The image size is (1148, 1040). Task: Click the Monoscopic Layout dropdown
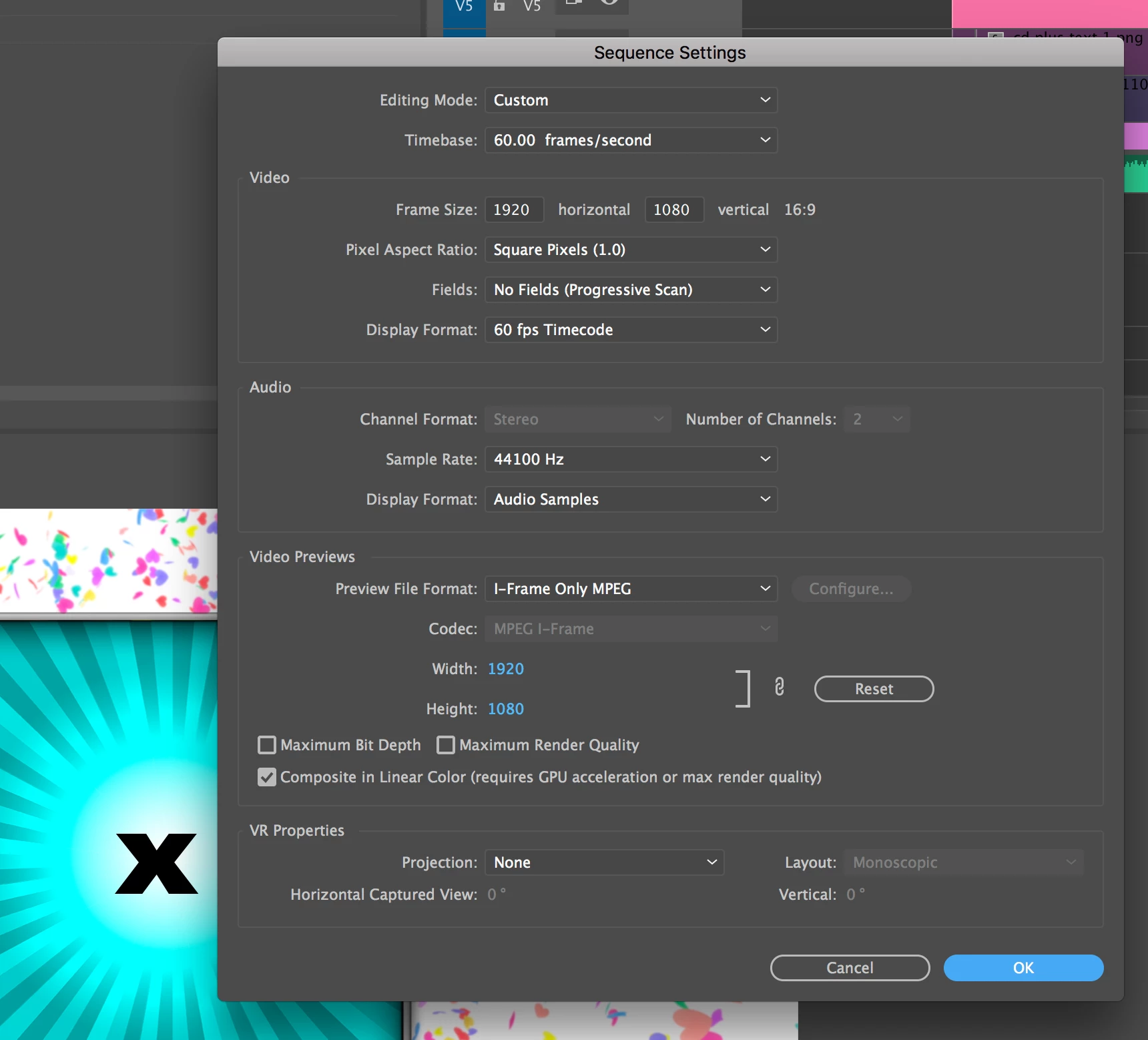pyautogui.click(x=964, y=862)
